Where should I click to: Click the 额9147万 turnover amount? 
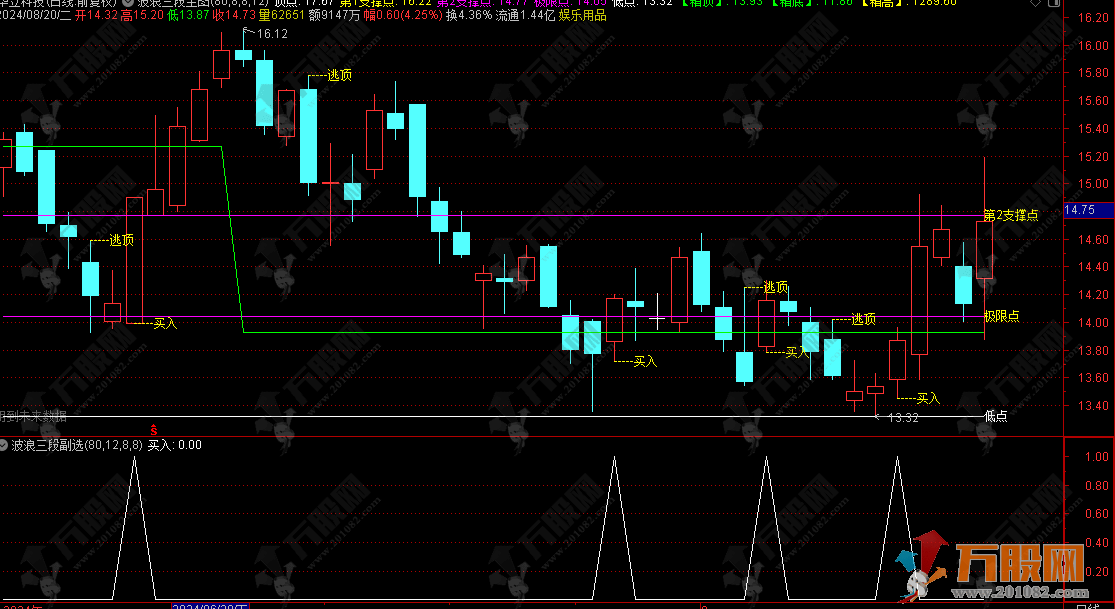(334, 15)
